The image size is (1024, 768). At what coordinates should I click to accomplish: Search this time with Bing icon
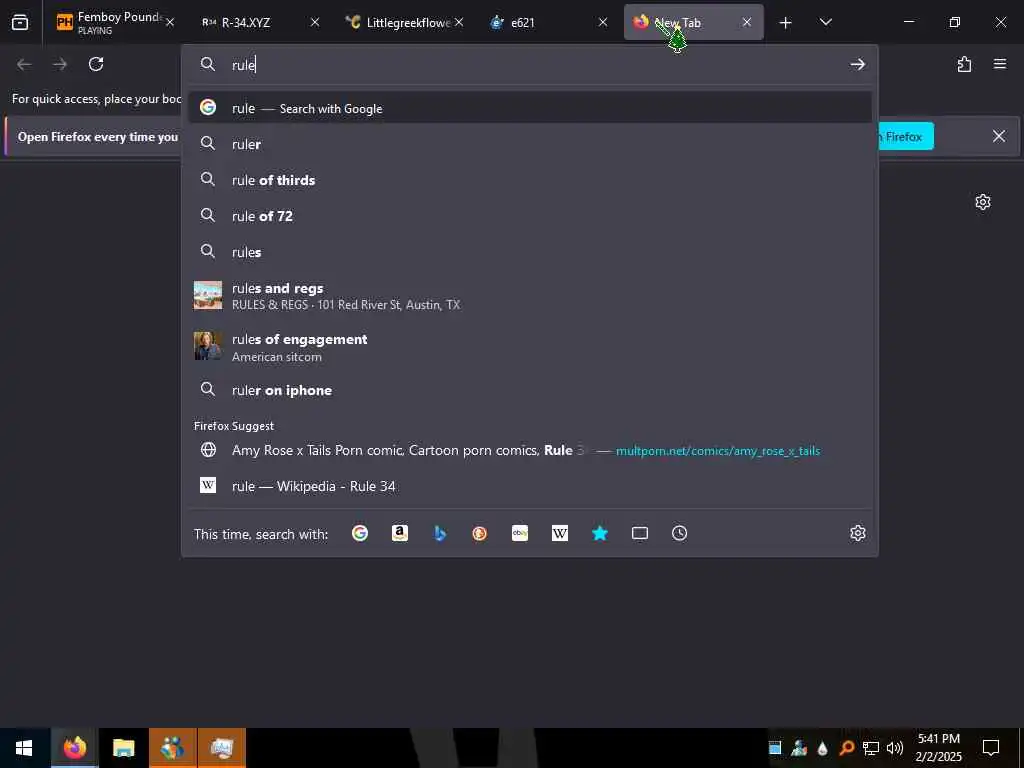(x=440, y=533)
